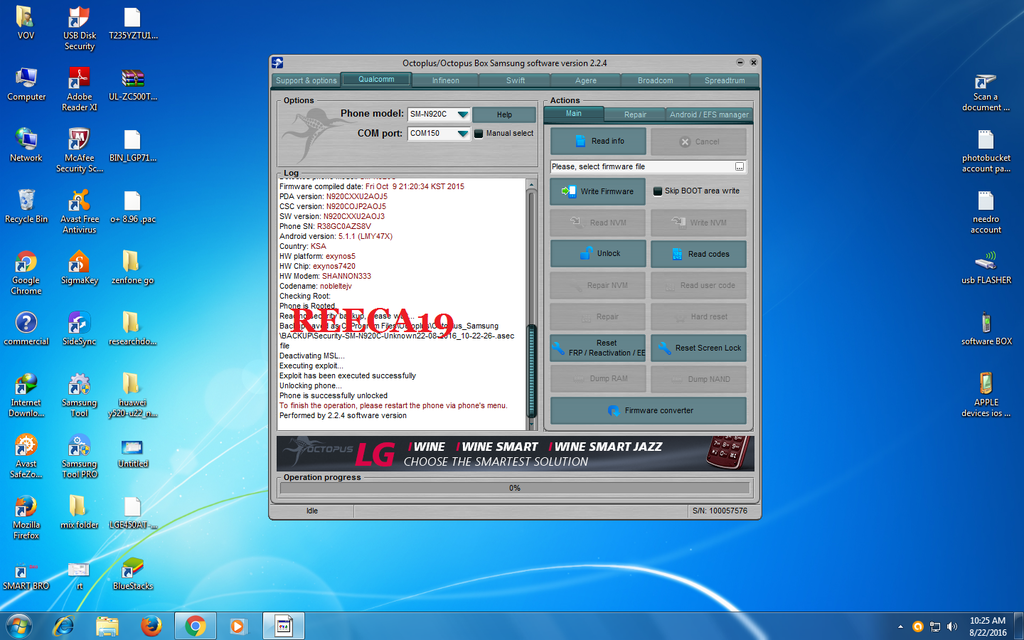Click the Read info button

tap(598, 141)
